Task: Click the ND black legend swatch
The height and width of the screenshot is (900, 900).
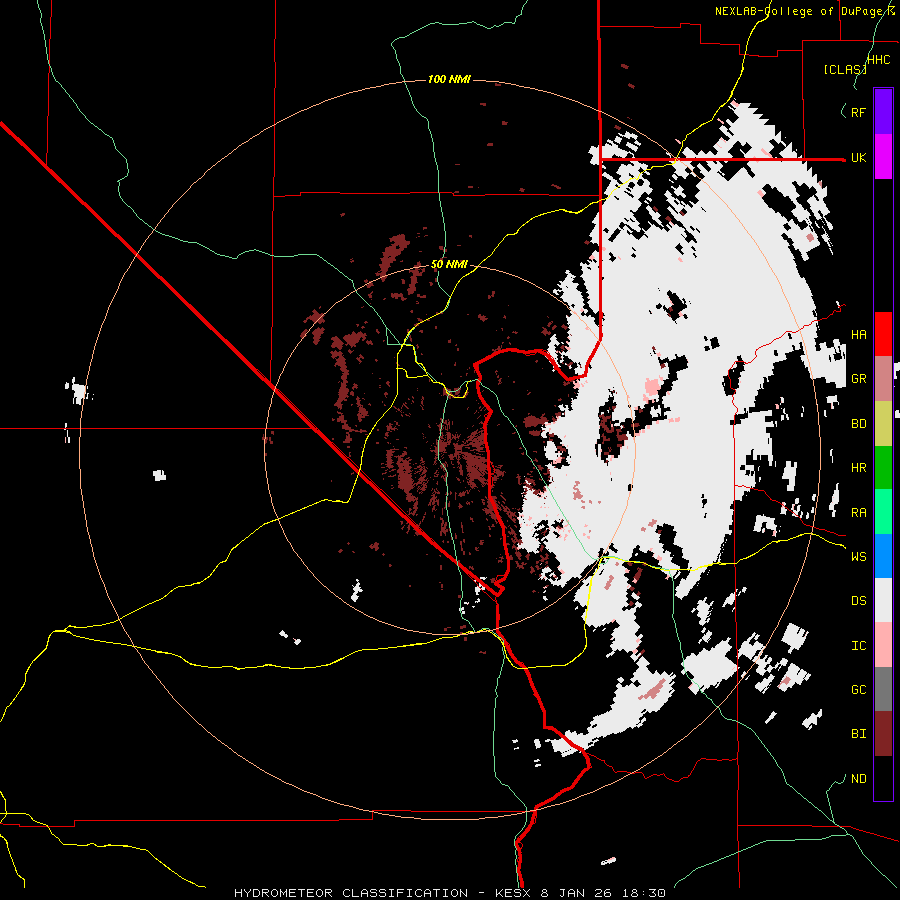Action: pyautogui.click(x=883, y=778)
